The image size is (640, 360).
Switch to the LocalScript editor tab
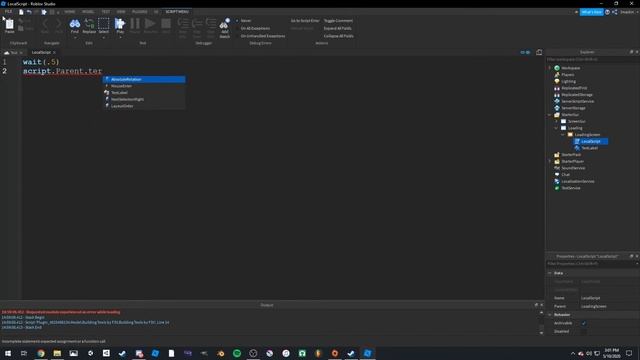click(41, 53)
